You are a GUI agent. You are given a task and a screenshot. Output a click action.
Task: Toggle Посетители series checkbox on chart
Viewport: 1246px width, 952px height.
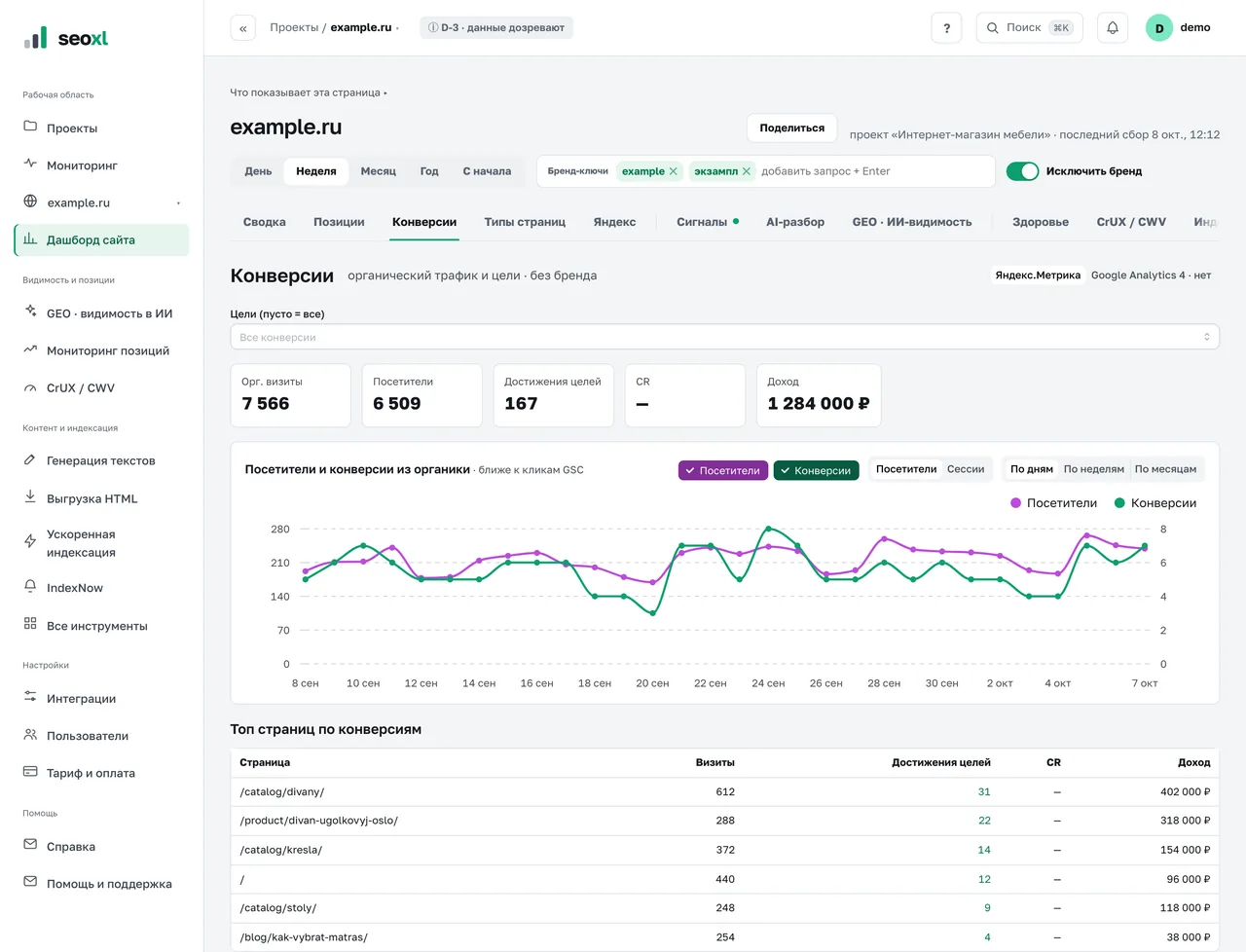pyautogui.click(x=723, y=470)
